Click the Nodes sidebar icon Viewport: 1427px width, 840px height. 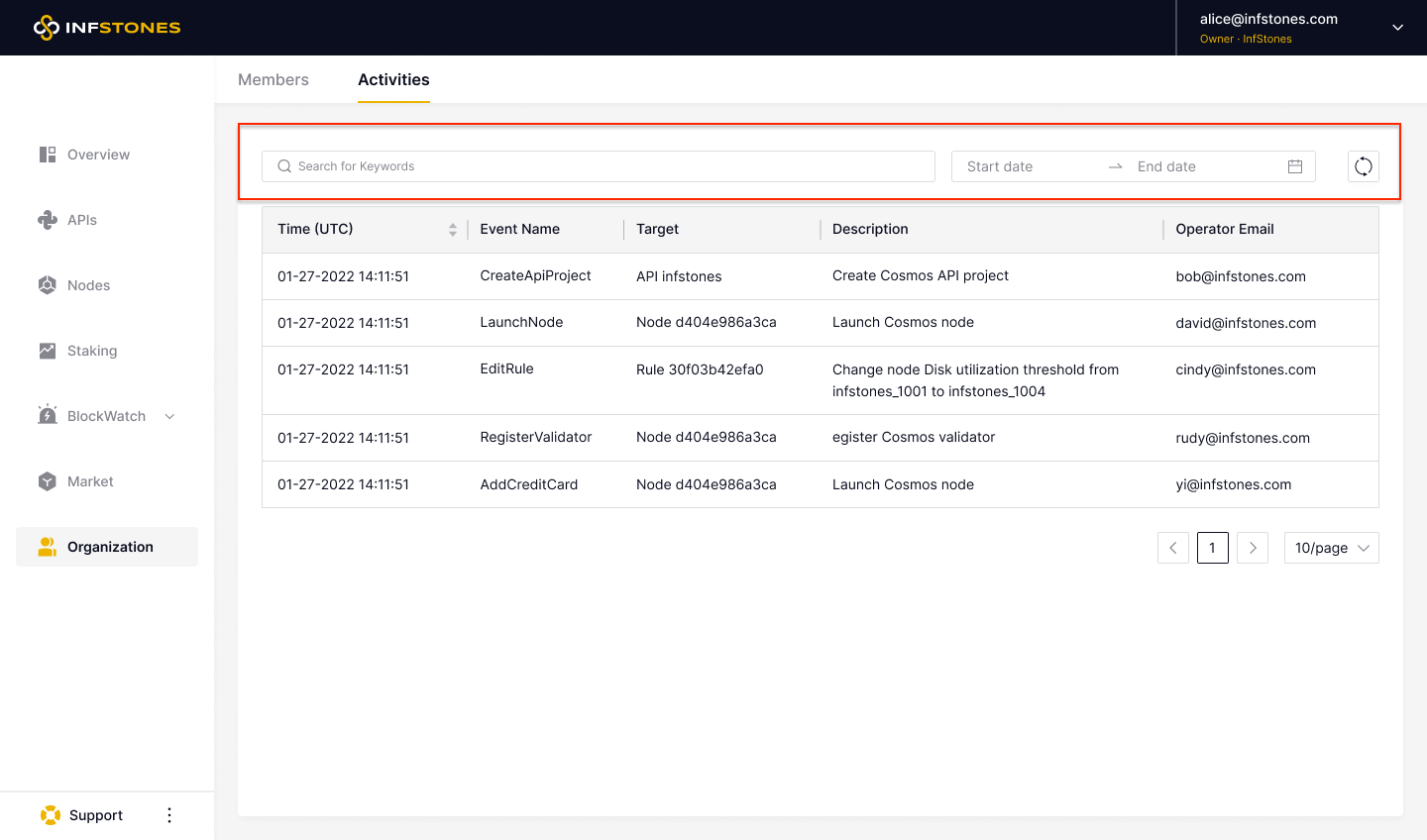tap(48, 285)
